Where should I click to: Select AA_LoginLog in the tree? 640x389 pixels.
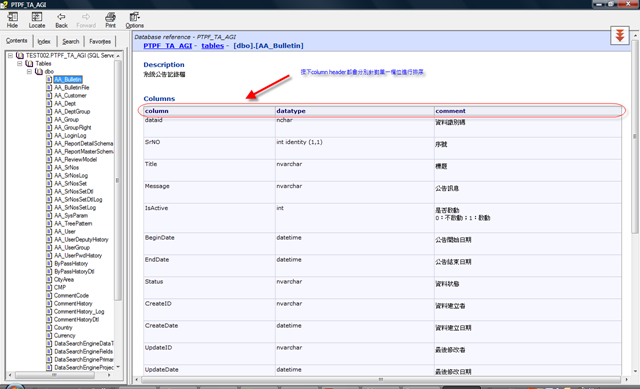coord(70,136)
